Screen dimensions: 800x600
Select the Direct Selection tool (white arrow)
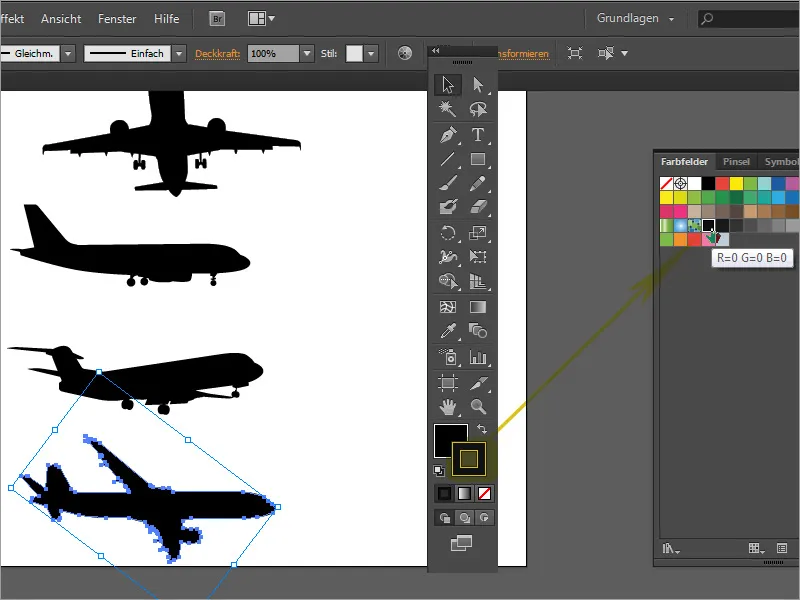pos(478,85)
